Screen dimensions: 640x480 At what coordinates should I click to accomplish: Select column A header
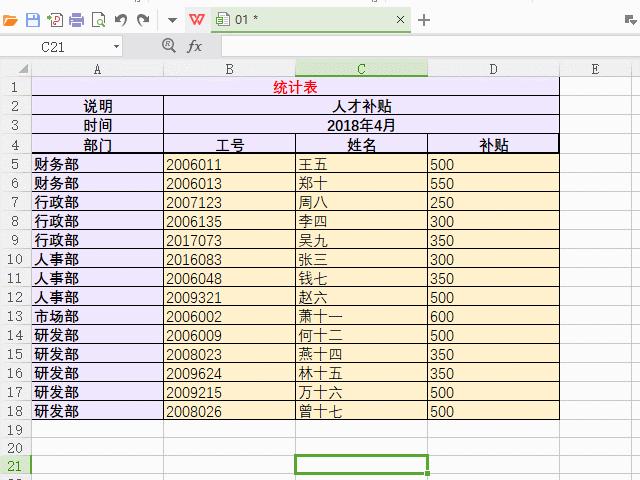[97, 69]
